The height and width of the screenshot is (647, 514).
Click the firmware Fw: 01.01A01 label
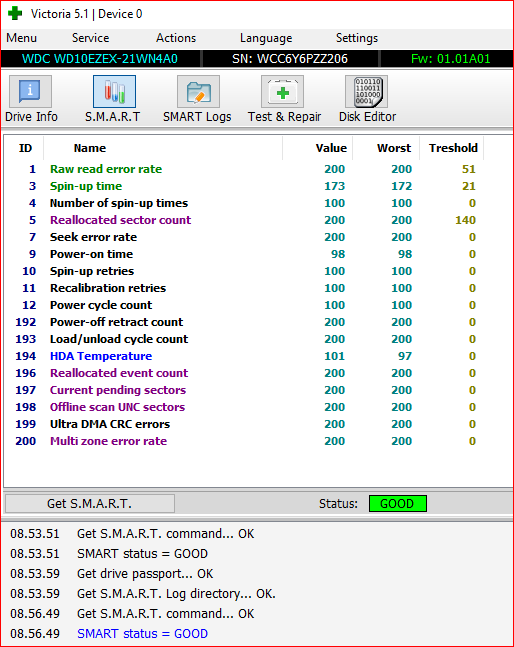point(450,59)
